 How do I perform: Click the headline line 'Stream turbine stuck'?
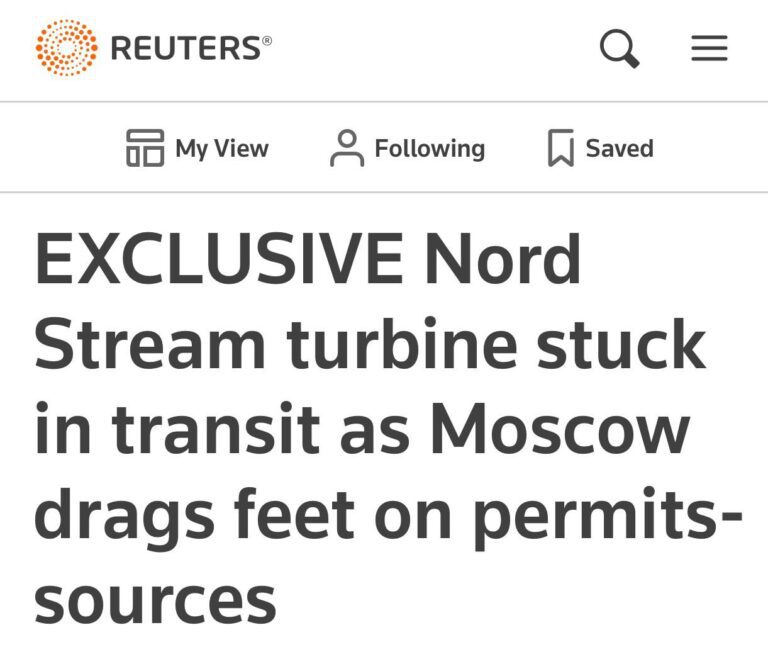(x=370, y=344)
